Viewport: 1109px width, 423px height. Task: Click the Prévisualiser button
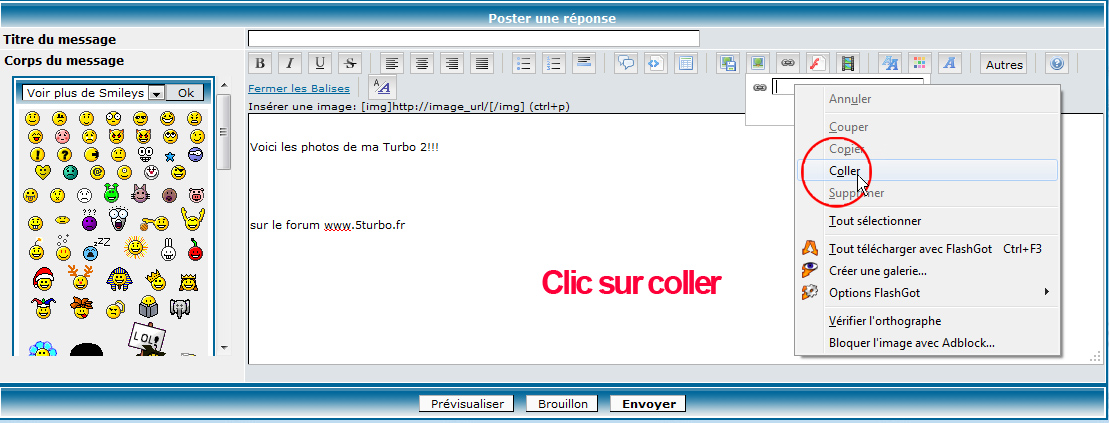465,404
